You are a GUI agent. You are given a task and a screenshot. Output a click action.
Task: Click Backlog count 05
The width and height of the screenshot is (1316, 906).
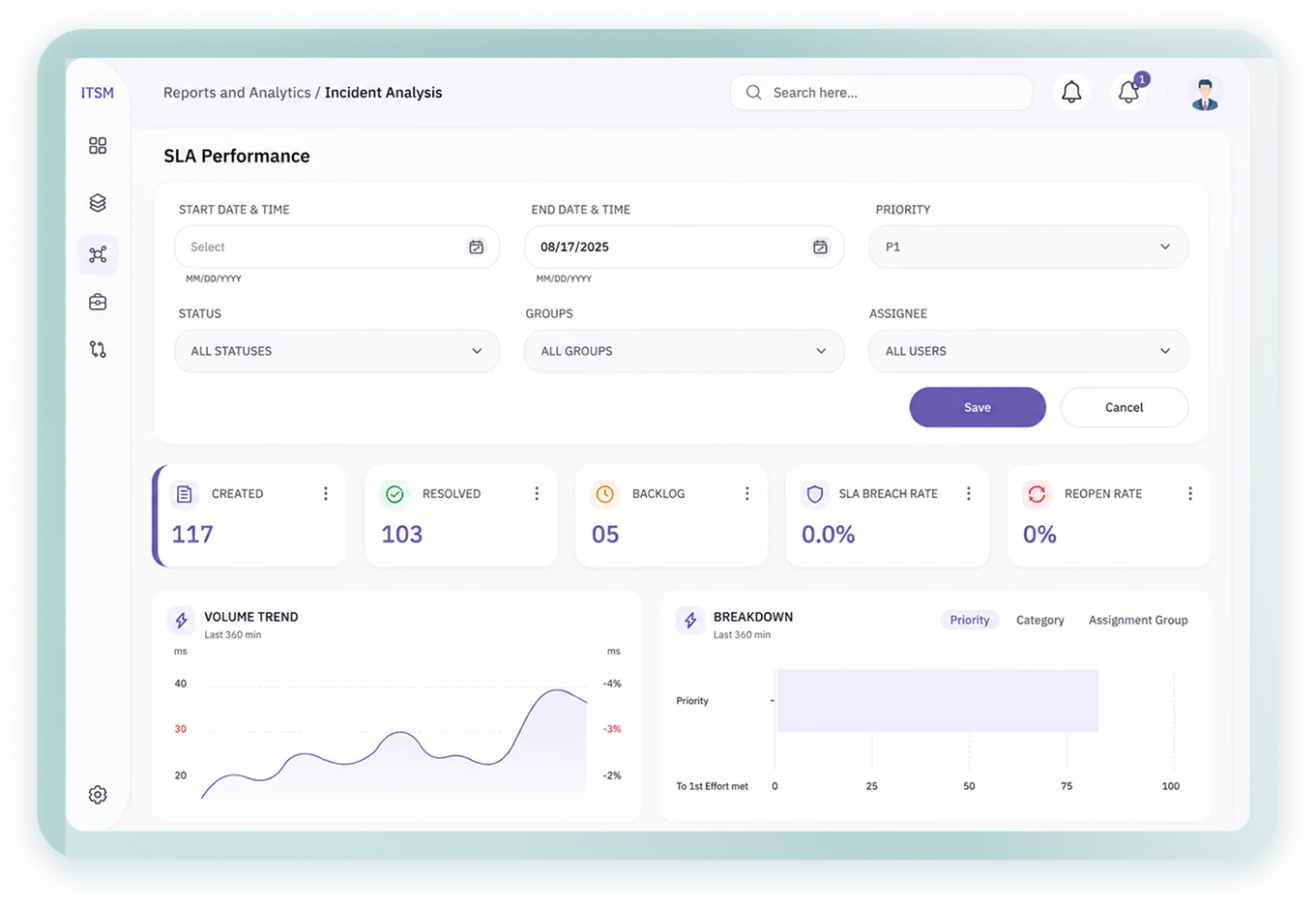[x=605, y=535]
